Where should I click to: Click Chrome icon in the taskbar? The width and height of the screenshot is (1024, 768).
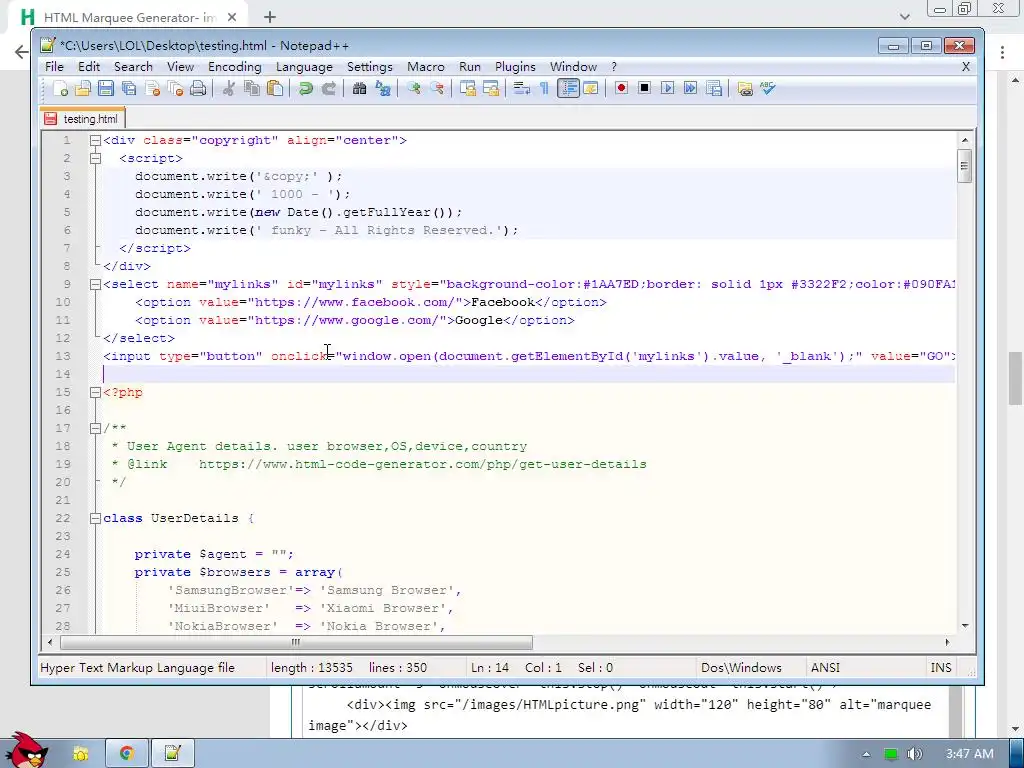click(127, 754)
